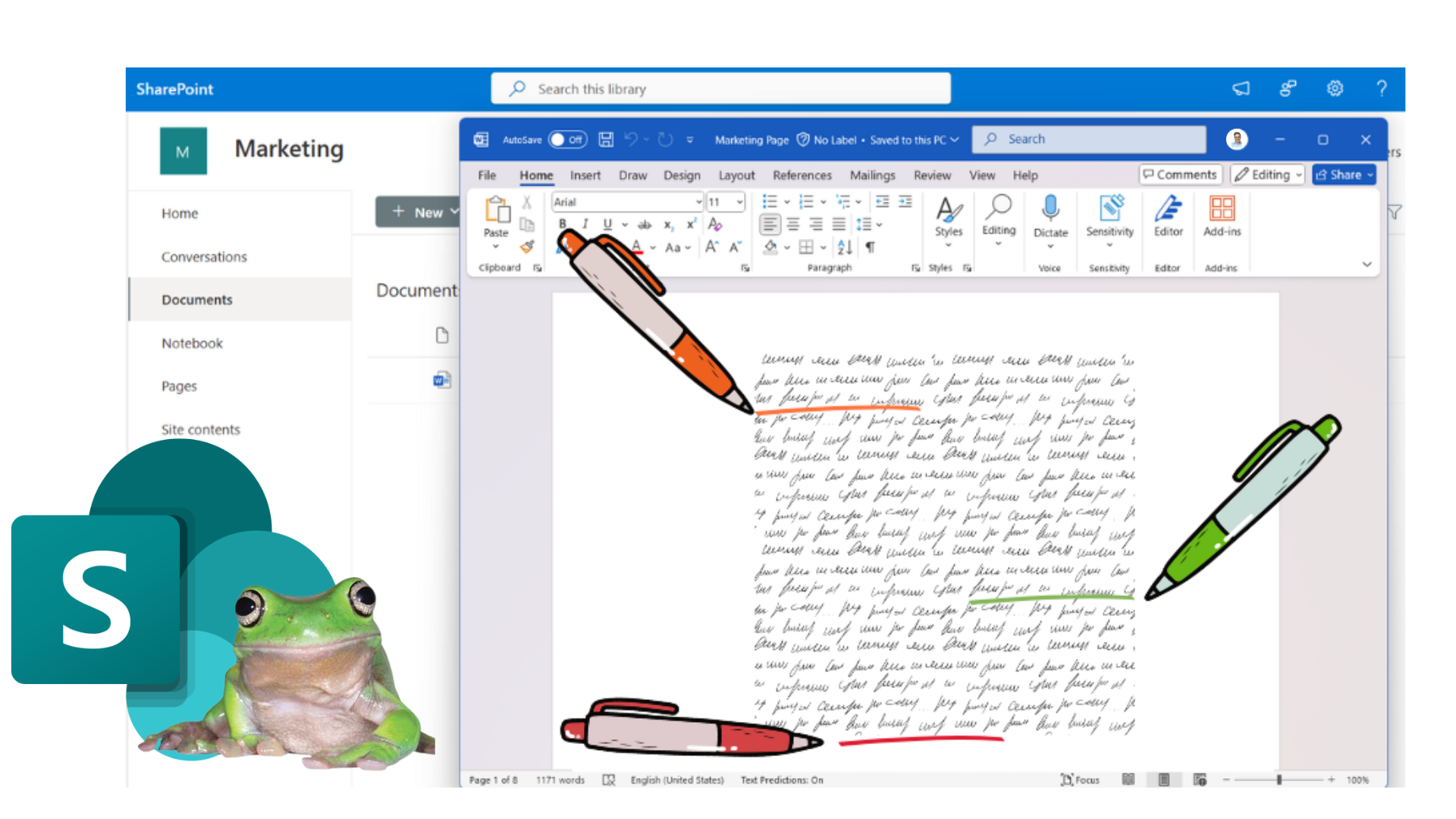Undo the last action

pos(631,140)
